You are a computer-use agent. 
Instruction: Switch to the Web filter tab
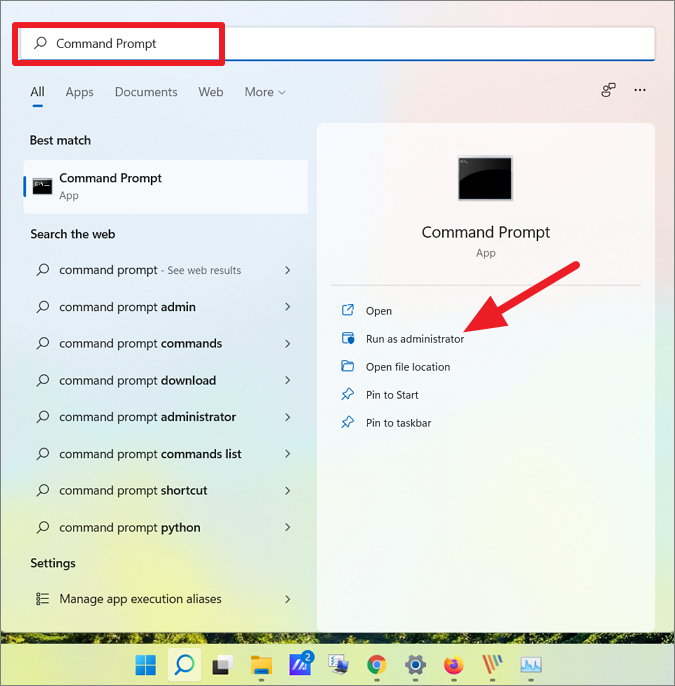pos(211,92)
